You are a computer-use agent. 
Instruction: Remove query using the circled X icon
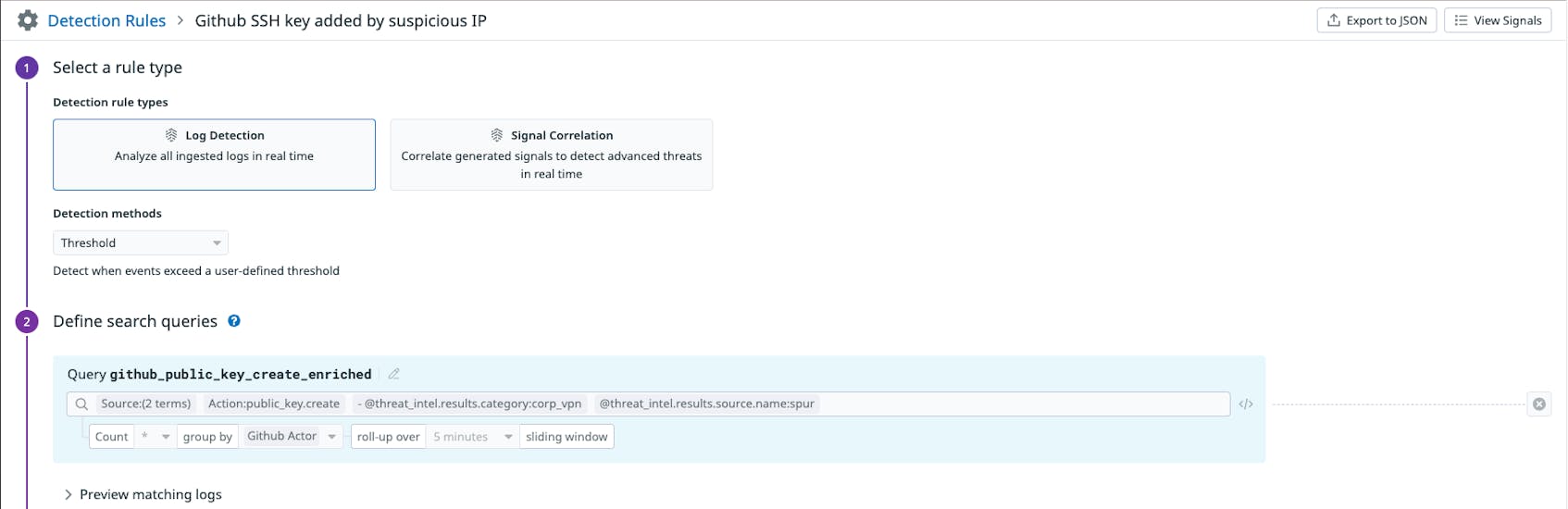tap(1538, 404)
